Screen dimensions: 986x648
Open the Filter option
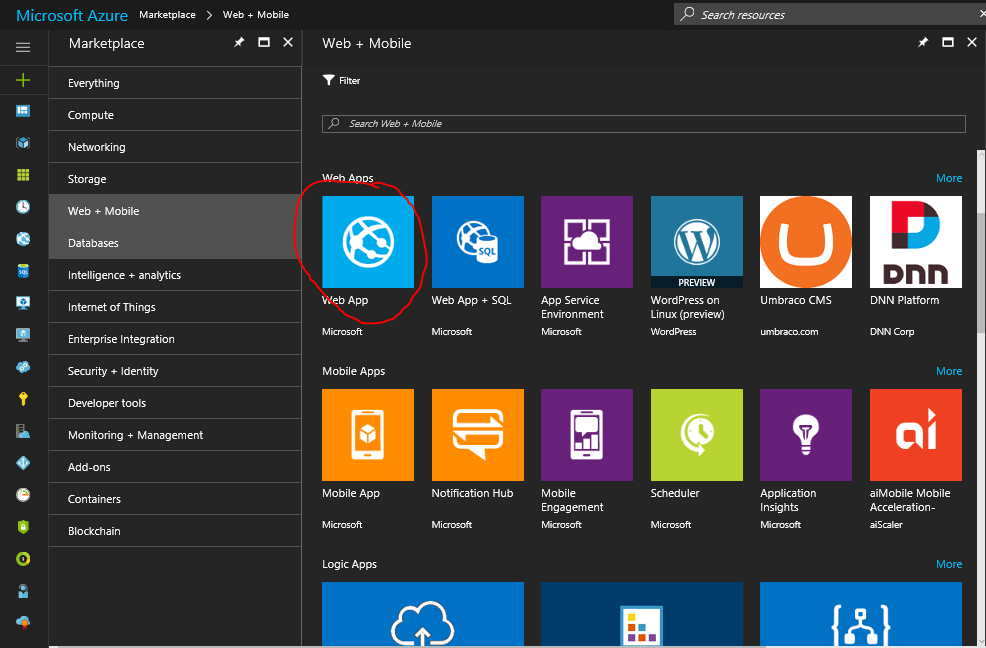pos(341,80)
